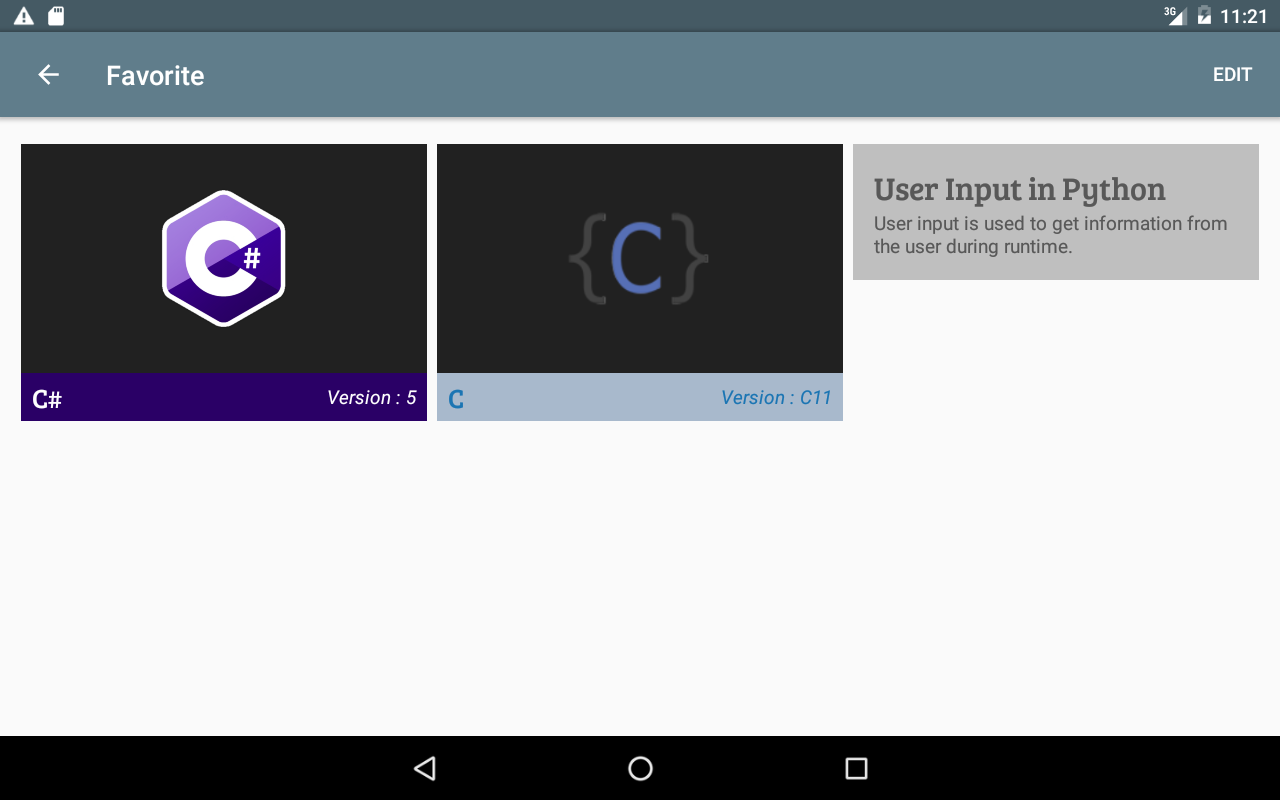Open the User Input in Python card
The width and height of the screenshot is (1280, 800).
1056,212
